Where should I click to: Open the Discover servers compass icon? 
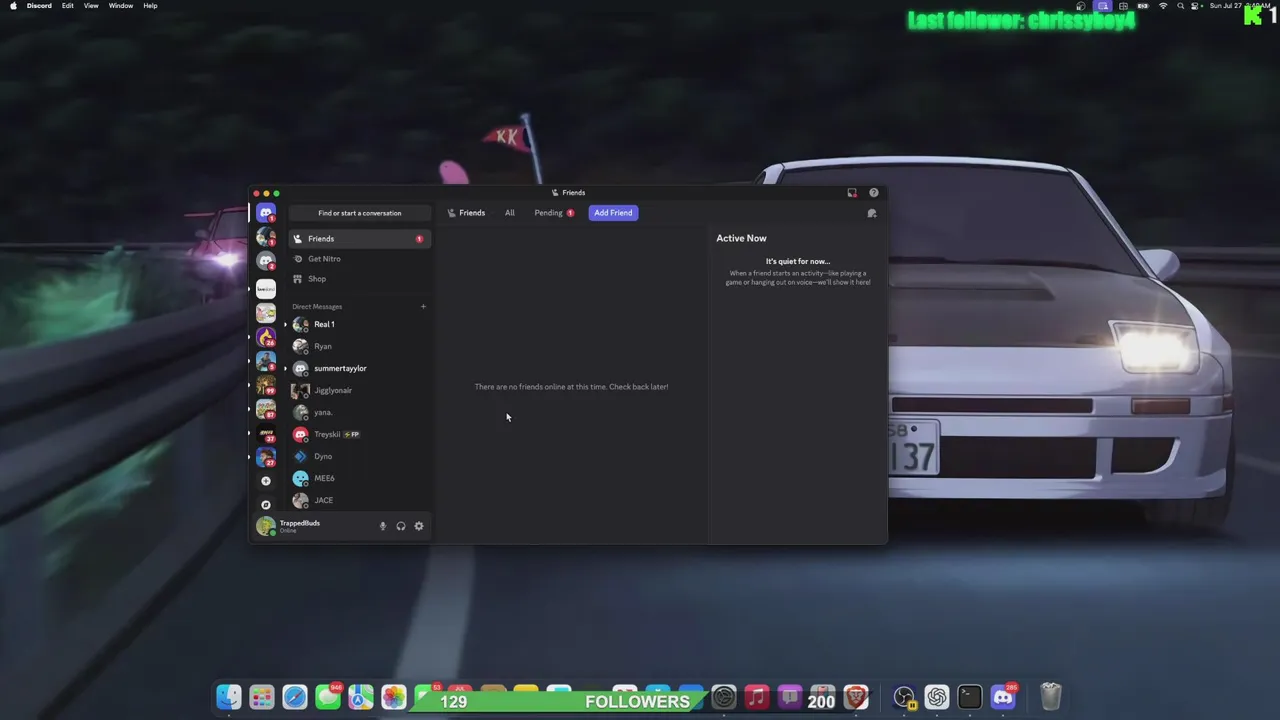coord(265,504)
